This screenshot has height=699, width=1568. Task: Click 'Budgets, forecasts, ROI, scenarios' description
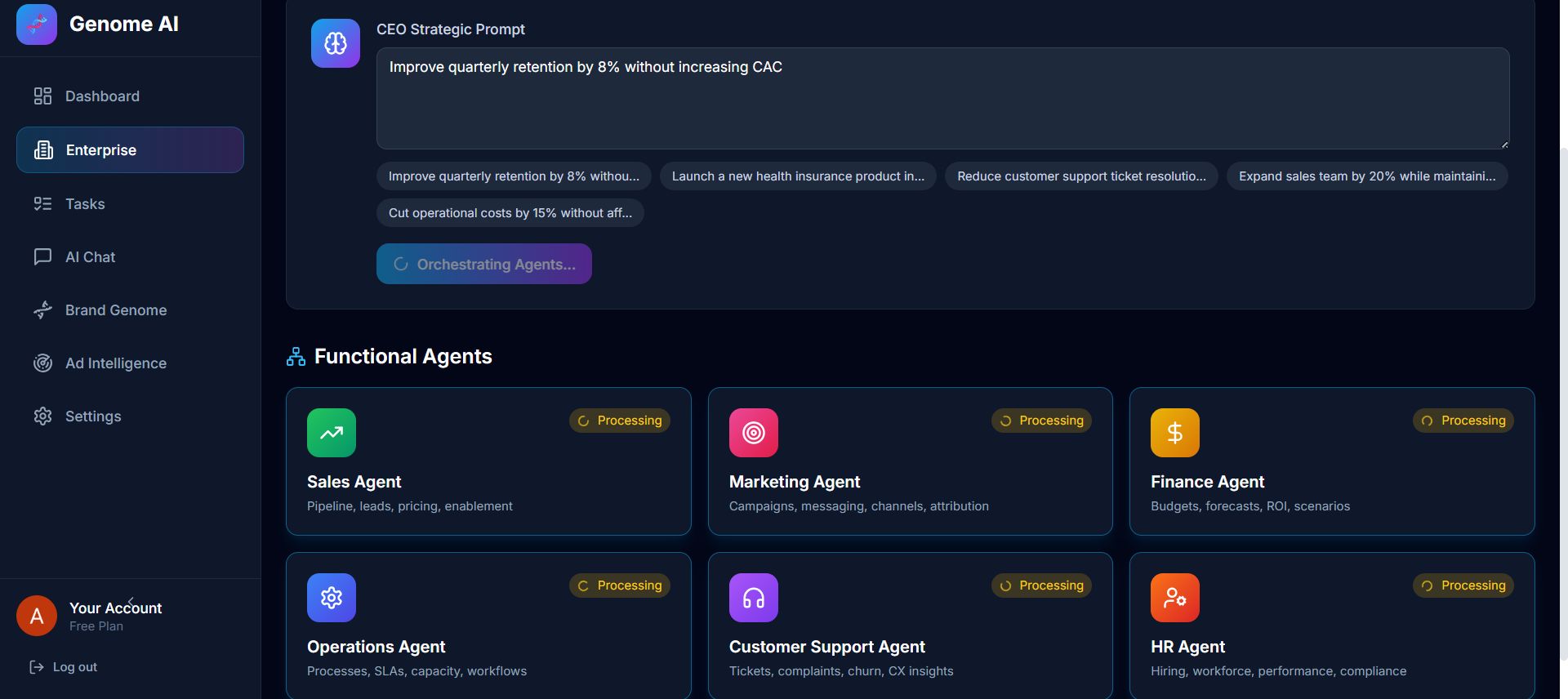tap(1250, 506)
